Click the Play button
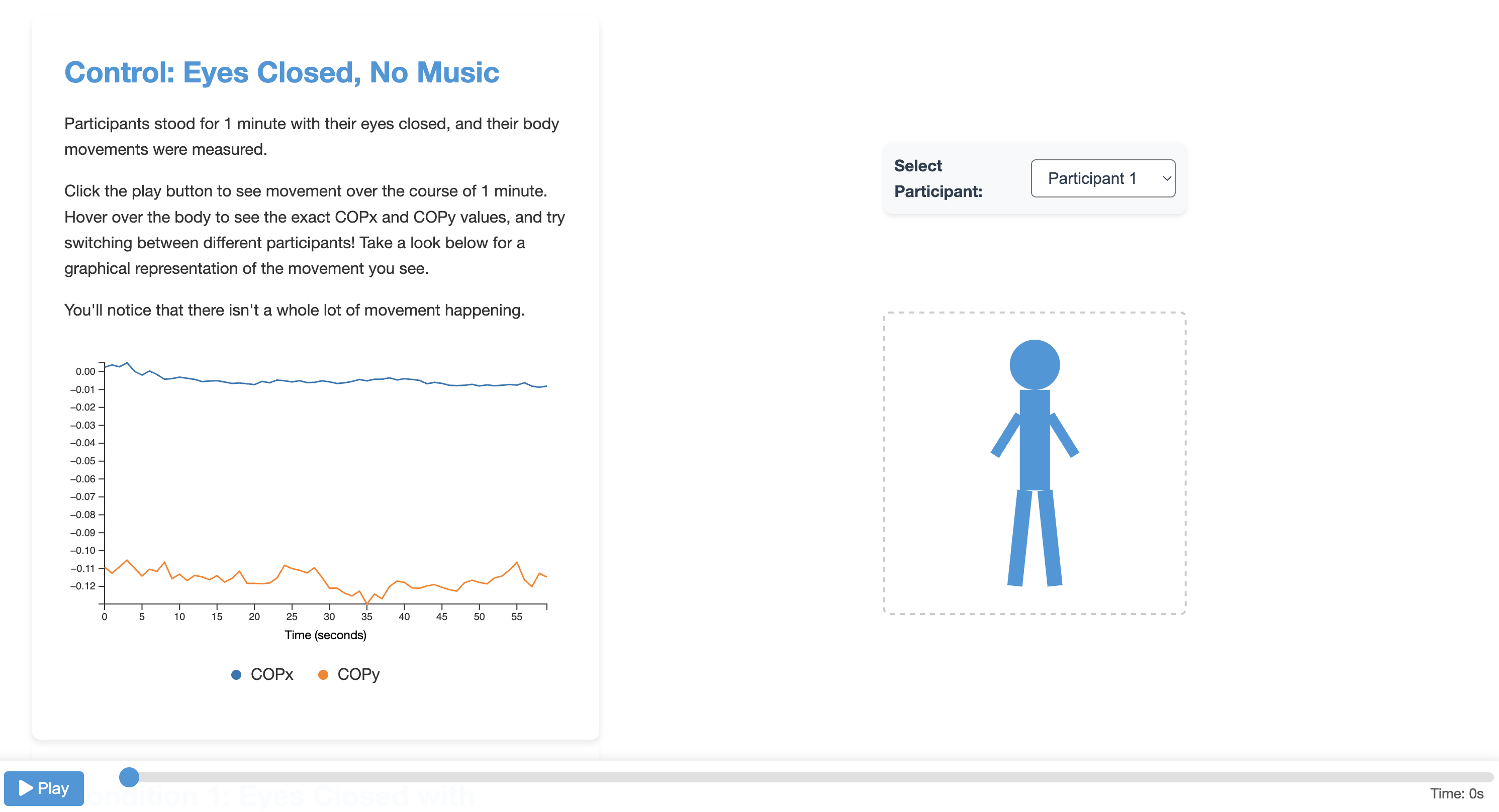The height and width of the screenshot is (812, 1499). click(44, 788)
